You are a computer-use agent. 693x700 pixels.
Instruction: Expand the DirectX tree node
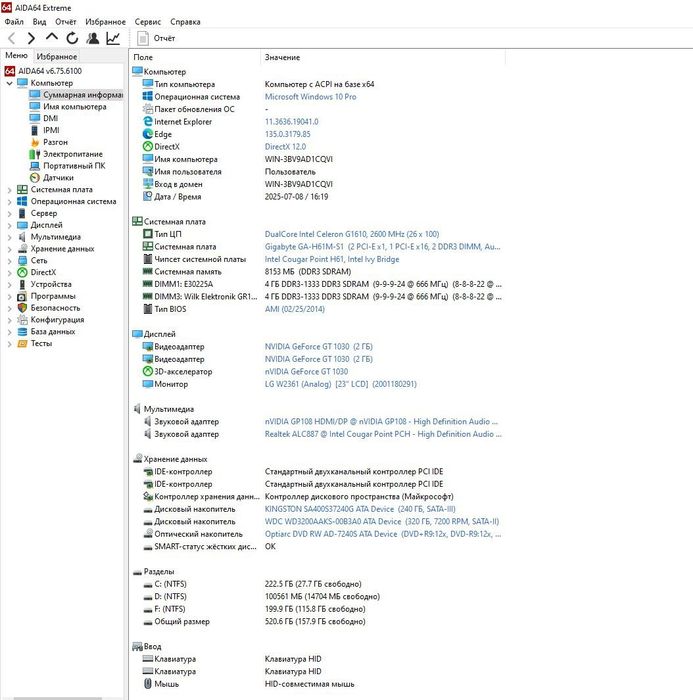click(9, 273)
